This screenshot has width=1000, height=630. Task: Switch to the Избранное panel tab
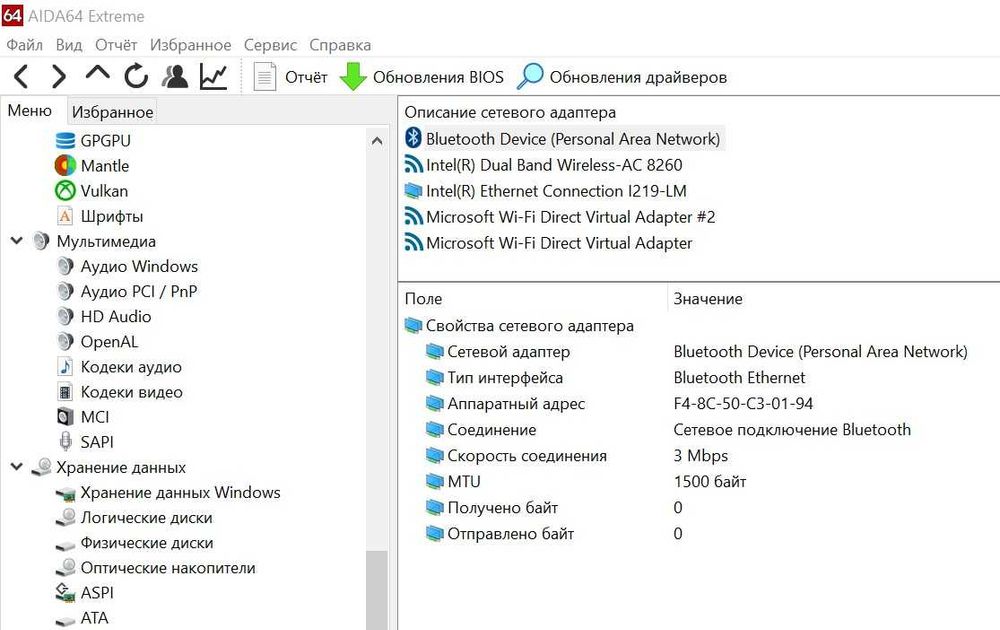pyautogui.click(x=112, y=112)
